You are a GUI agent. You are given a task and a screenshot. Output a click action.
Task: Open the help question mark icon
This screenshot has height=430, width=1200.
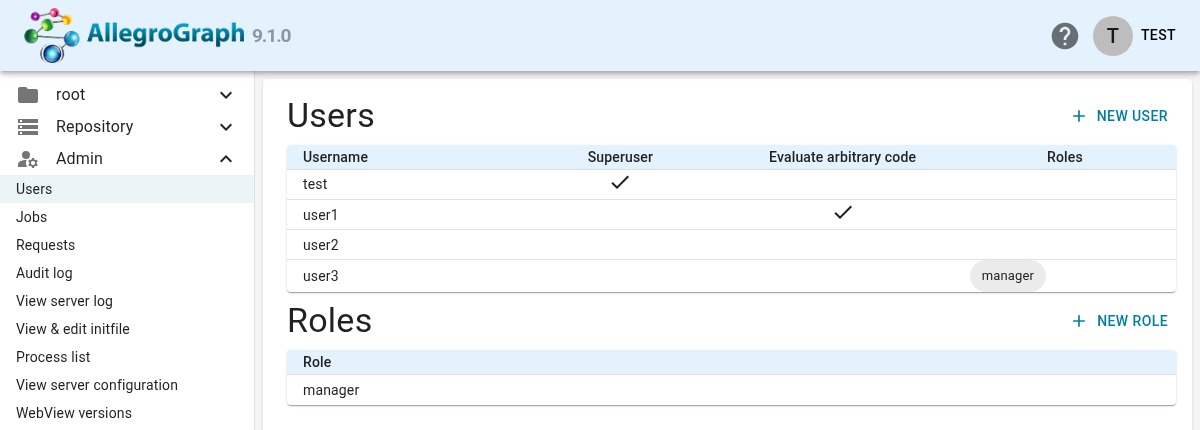point(1065,35)
